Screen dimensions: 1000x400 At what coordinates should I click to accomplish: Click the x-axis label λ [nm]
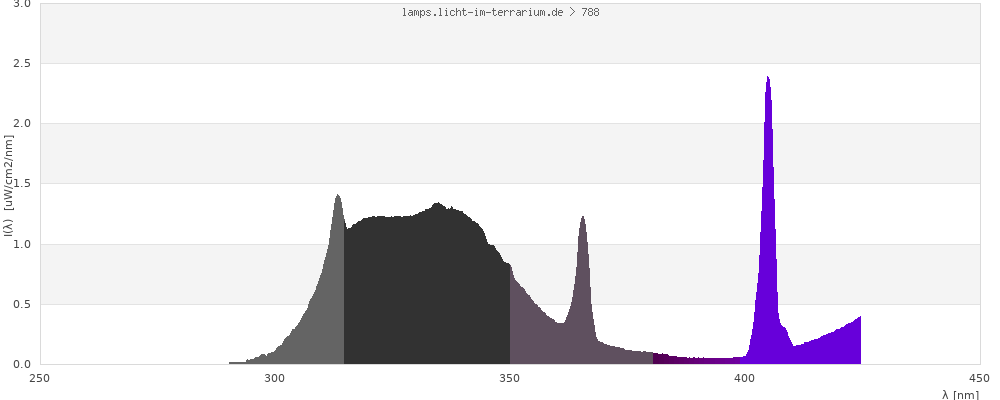960,394
